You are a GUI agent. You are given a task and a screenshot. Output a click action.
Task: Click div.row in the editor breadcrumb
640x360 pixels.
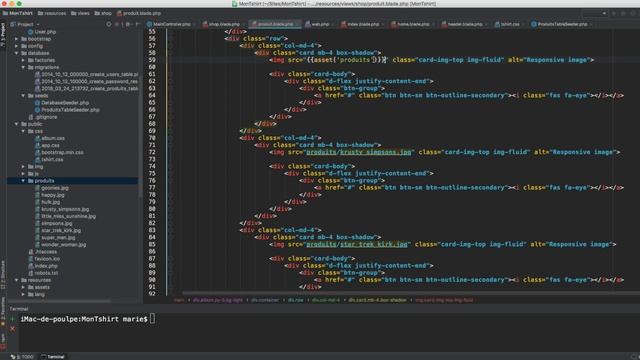coord(296,300)
